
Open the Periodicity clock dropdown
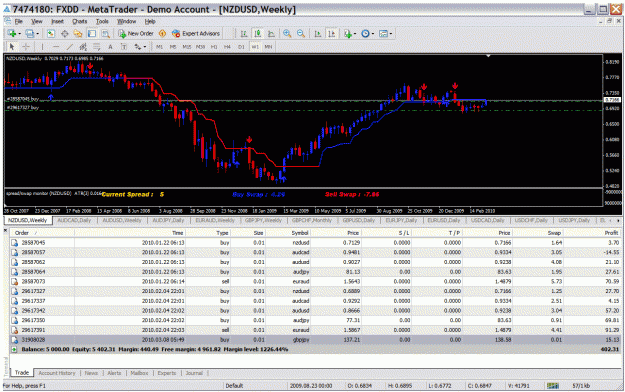point(368,34)
